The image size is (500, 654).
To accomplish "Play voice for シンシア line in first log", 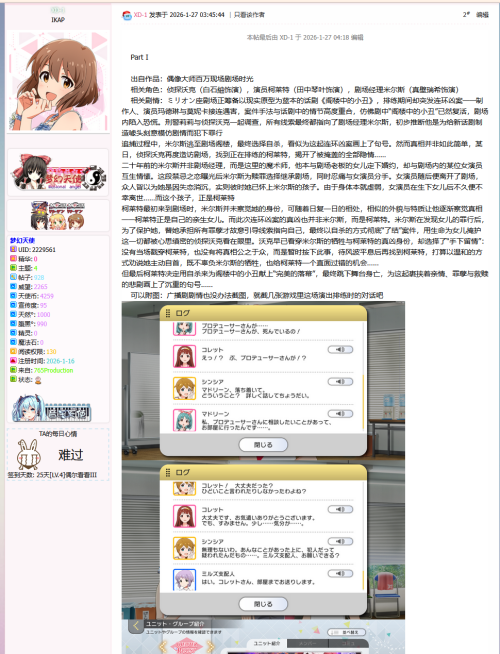I will coord(340,382).
